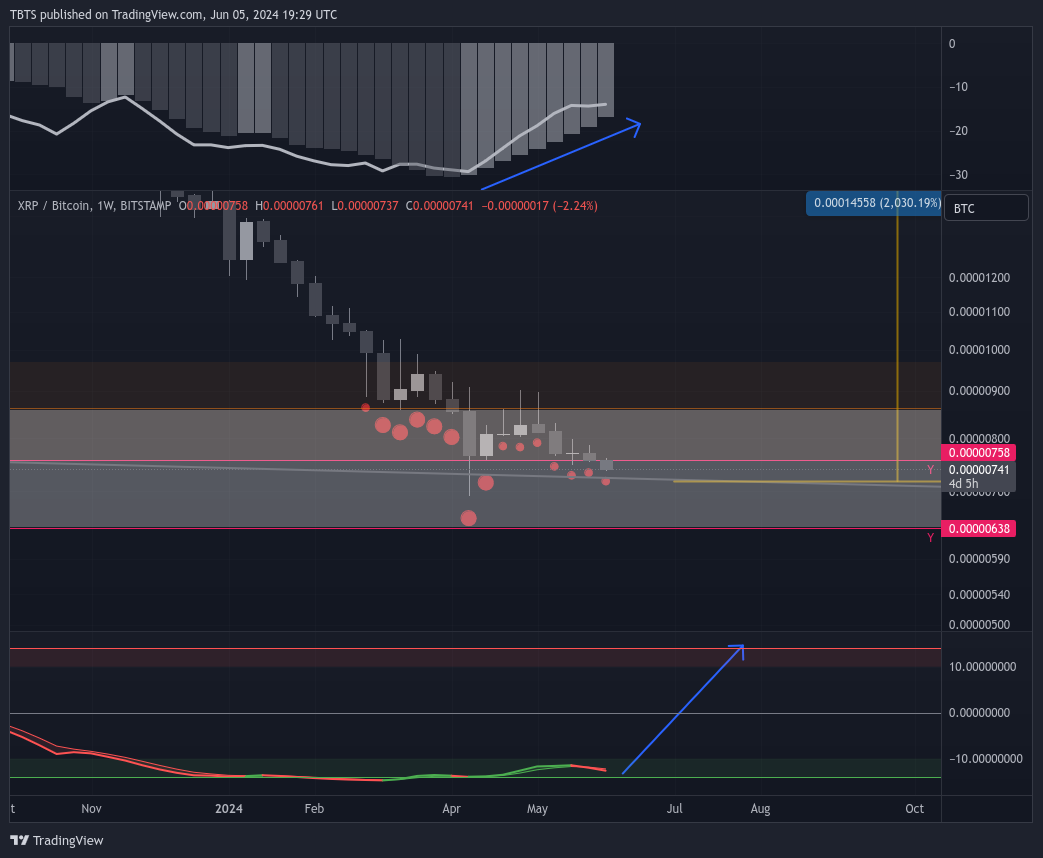The image size is (1043, 858).
Task: Click the 0.00001000 price axis value
Action: click(979, 350)
